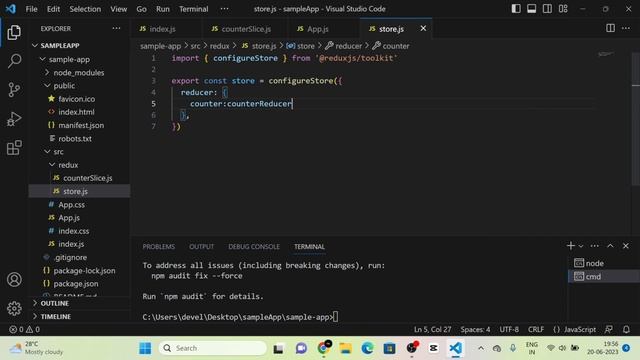The width and height of the screenshot is (640, 360).
Task: Open Explorer views and more actions ellipsis
Action: pos(116,28)
